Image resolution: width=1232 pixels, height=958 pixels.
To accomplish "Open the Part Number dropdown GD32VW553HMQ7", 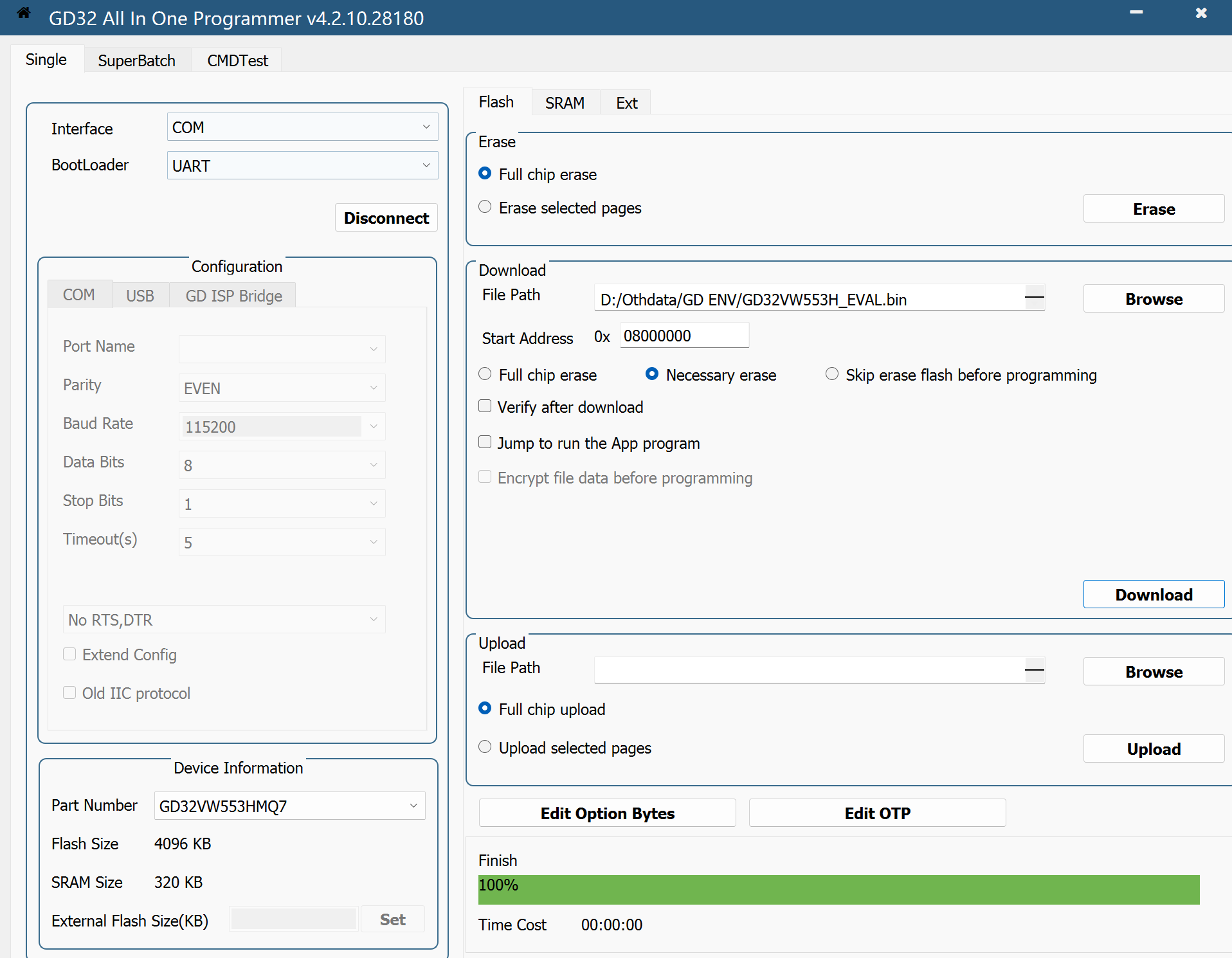I will [x=289, y=806].
